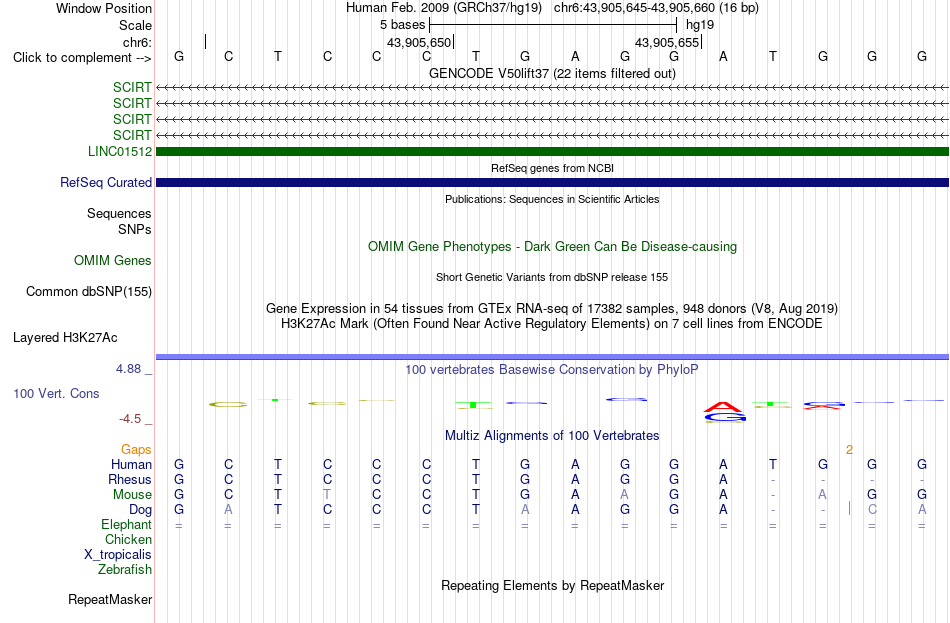Click the 43,905,650 ruler position

[419, 42]
